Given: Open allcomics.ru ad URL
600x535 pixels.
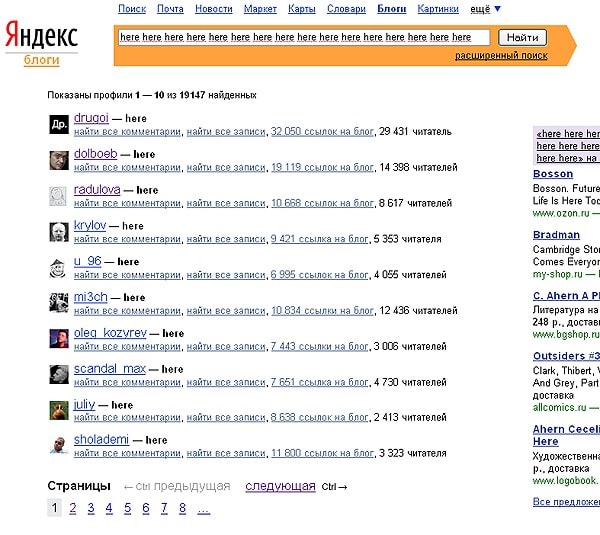Looking at the screenshot, I should click(x=559, y=408).
